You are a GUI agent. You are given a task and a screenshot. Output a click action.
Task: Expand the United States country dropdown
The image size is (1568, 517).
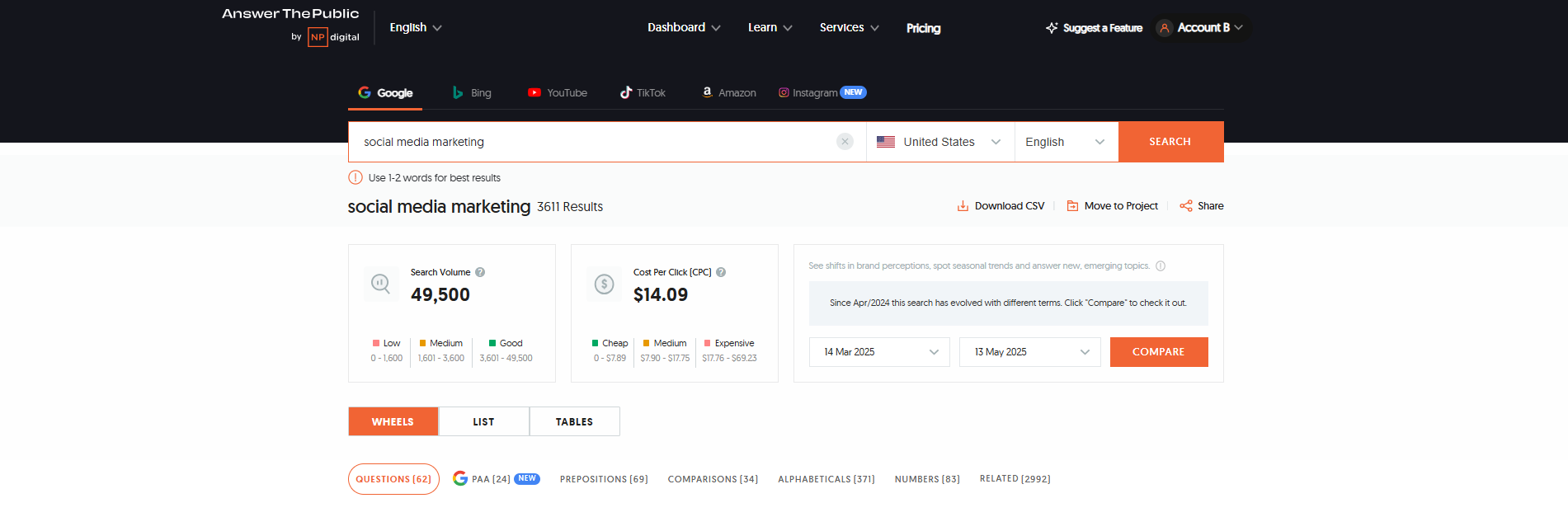[939, 142]
